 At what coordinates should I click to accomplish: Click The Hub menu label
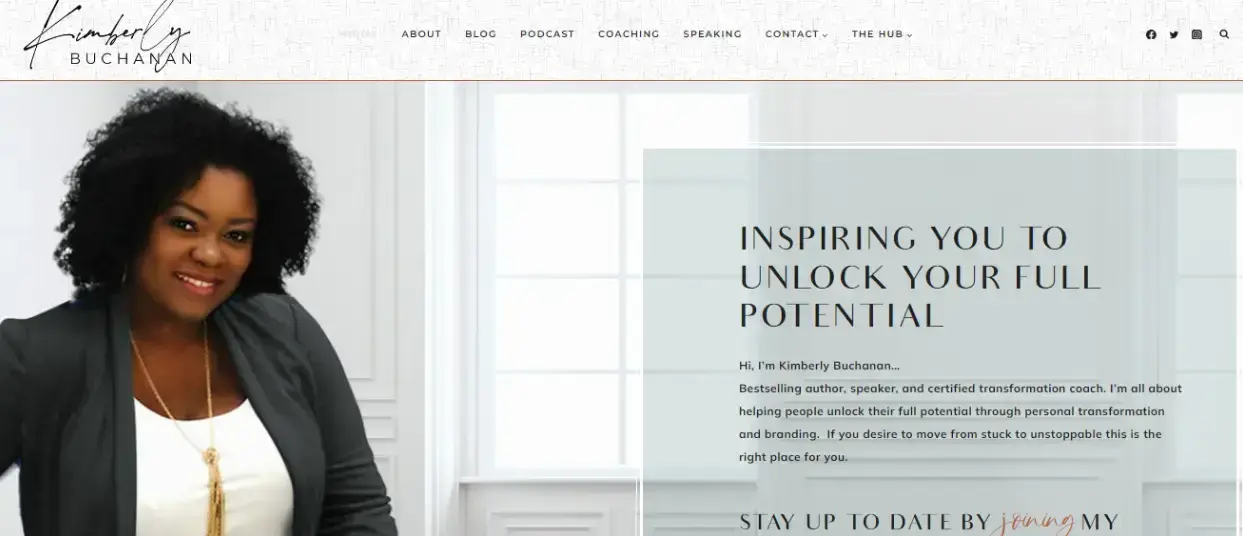[877, 34]
